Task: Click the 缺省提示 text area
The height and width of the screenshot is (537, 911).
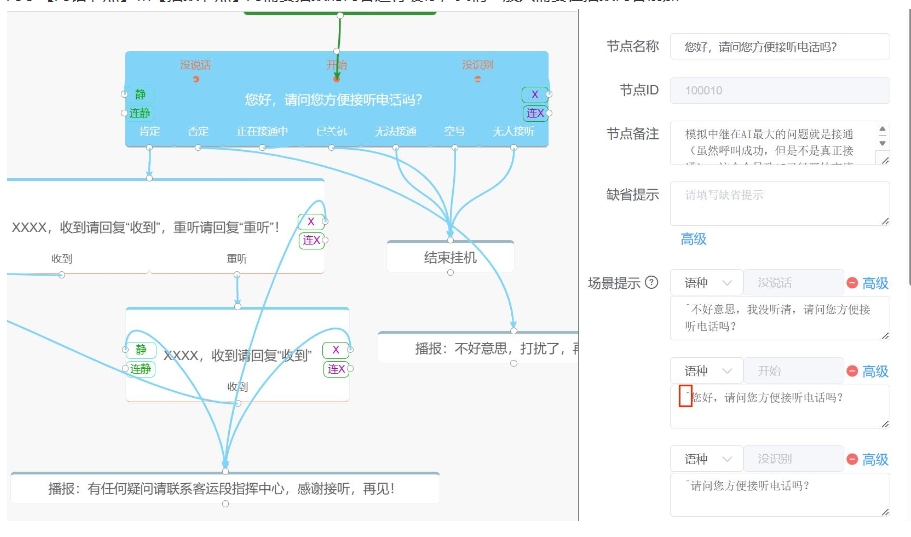Action: tap(780, 203)
